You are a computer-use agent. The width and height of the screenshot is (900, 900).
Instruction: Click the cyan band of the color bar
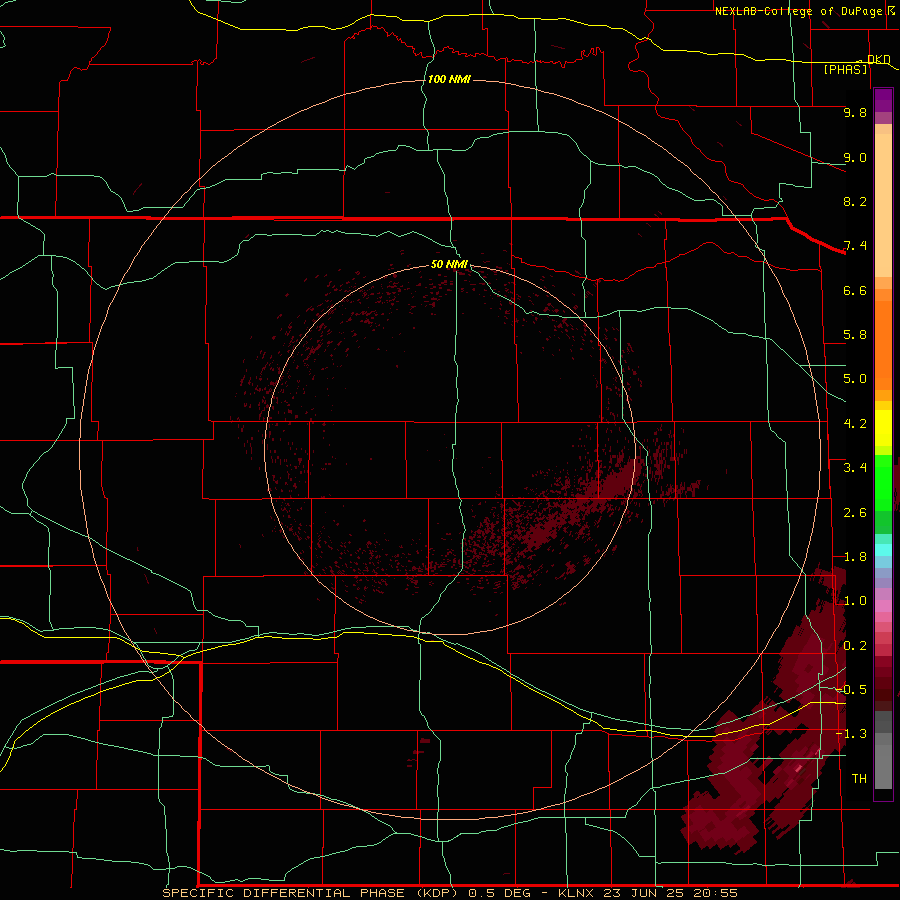pos(883,550)
